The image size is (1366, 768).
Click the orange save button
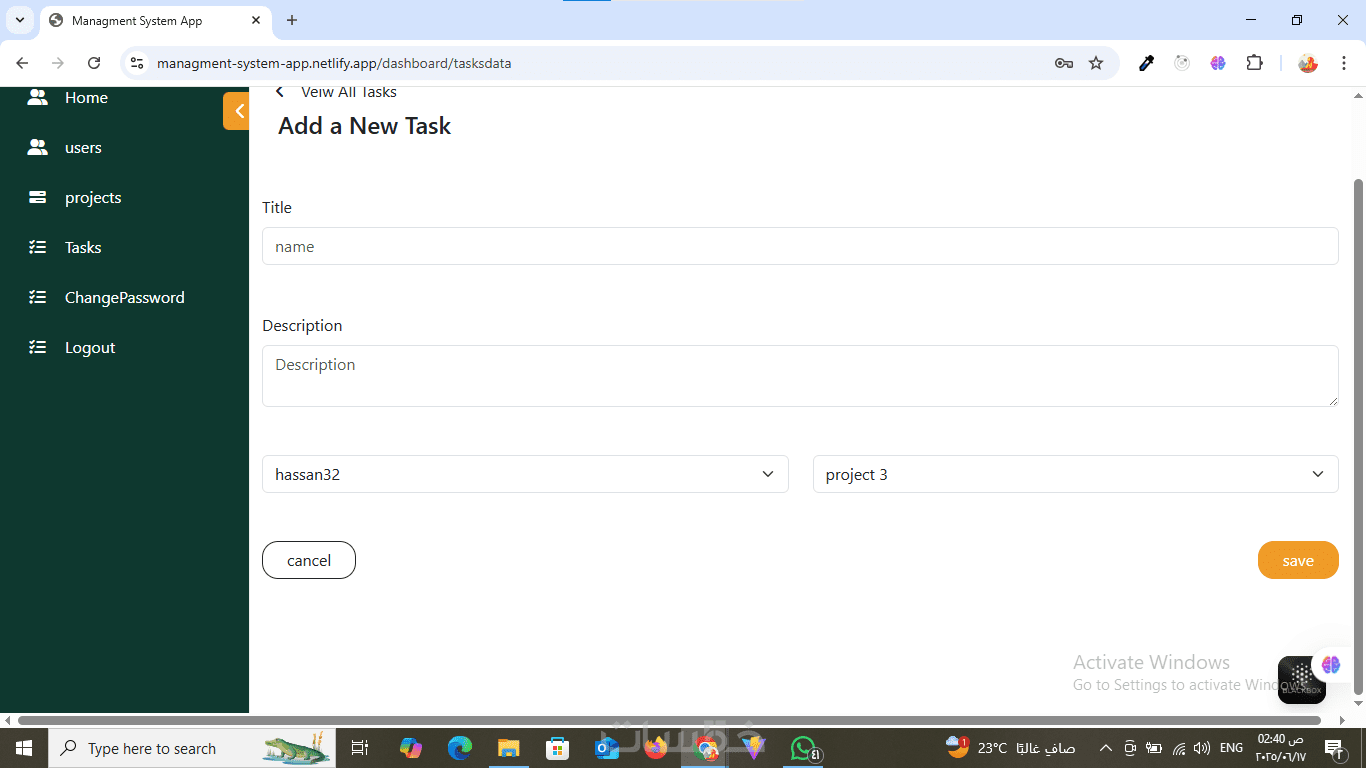(1298, 560)
